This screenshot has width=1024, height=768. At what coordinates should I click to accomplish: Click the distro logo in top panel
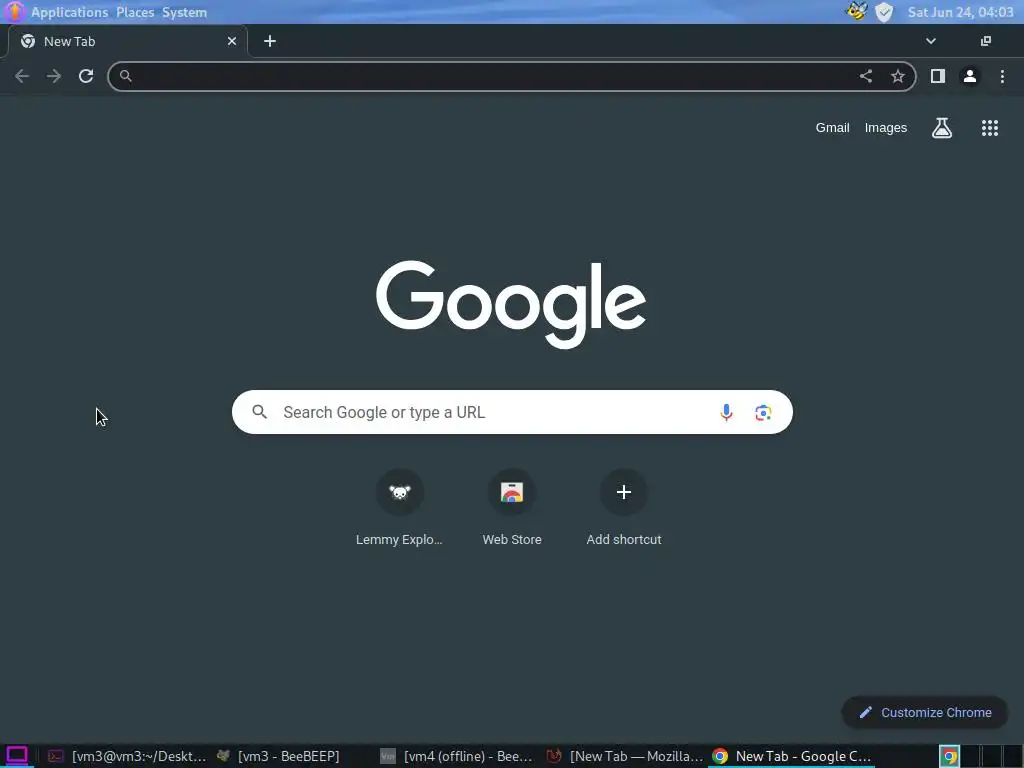point(14,12)
